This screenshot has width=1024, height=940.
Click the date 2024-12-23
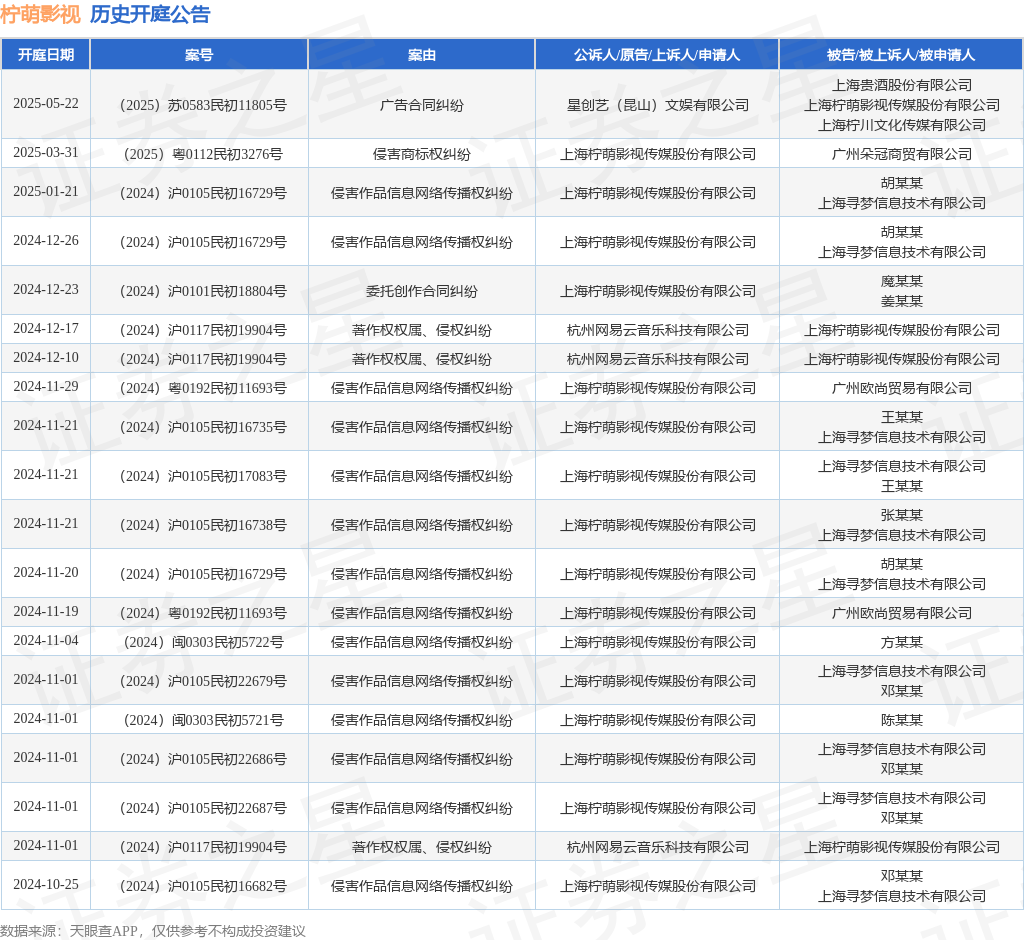coord(46,290)
